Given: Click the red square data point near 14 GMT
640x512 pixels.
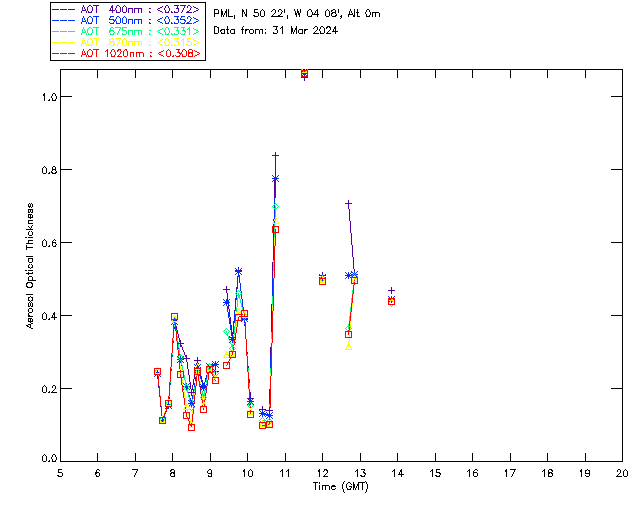Looking at the screenshot, I should coord(391,302).
